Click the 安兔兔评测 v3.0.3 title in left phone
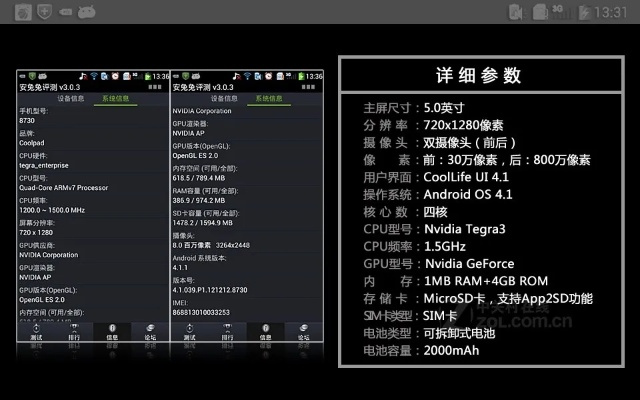The height and width of the screenshot is (400, 640). 49,87
